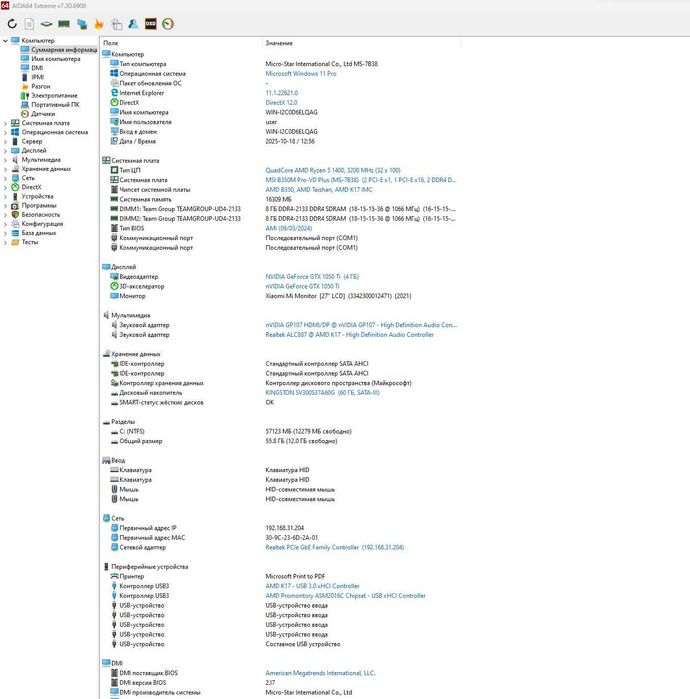Open AMD K17 USB 3.0 xHCI Controller link

coord(312,586)
